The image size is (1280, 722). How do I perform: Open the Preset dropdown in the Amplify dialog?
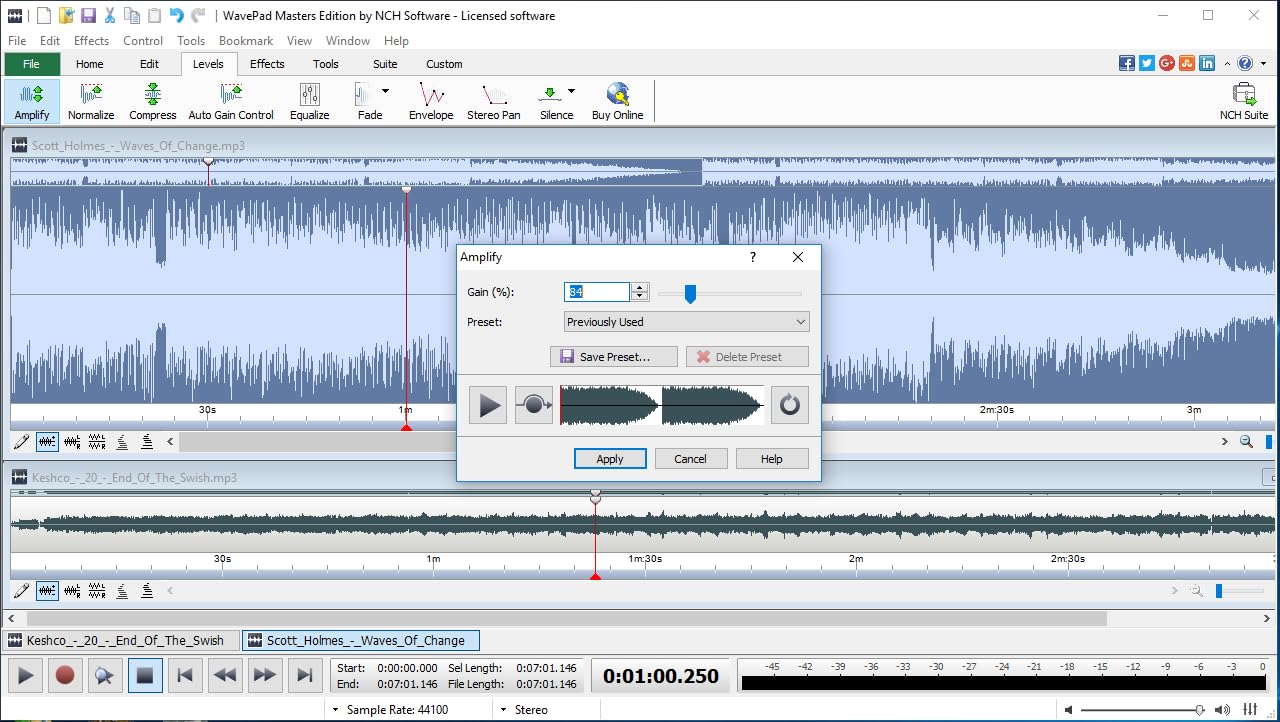tap(798, 321)
